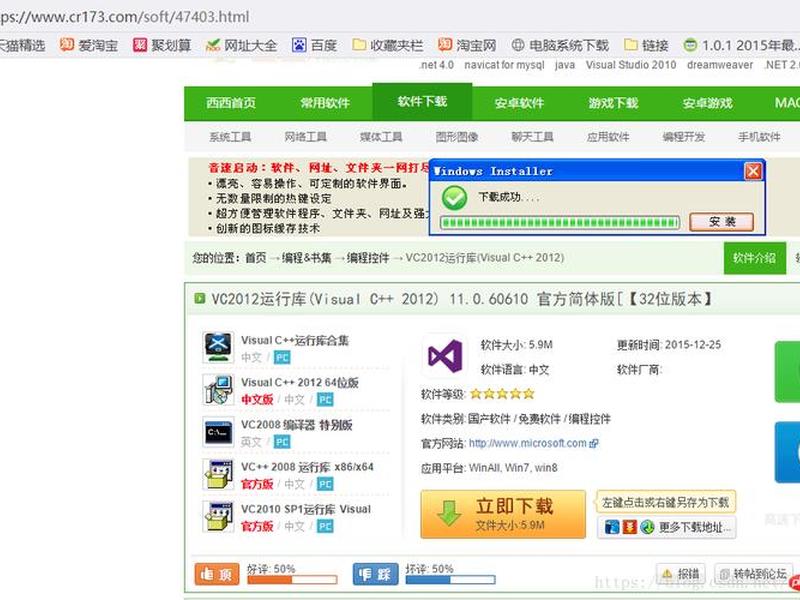This screenshot has width=800, height=600.
Task: Click the Visual Studio 2010 hot link
Action: [631, 65]
